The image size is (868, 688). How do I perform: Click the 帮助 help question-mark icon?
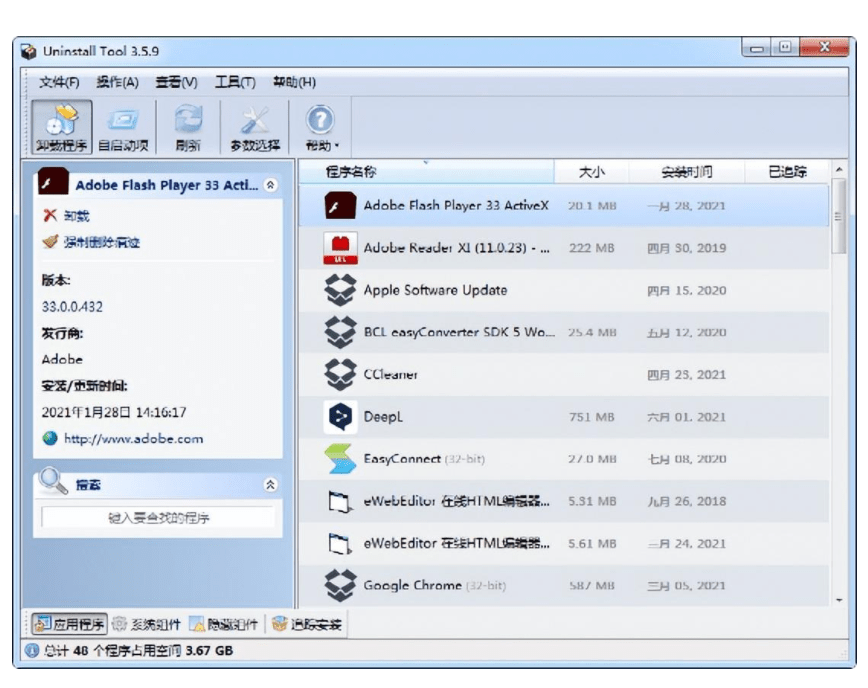pyautogui.click(x=320, y=120)
